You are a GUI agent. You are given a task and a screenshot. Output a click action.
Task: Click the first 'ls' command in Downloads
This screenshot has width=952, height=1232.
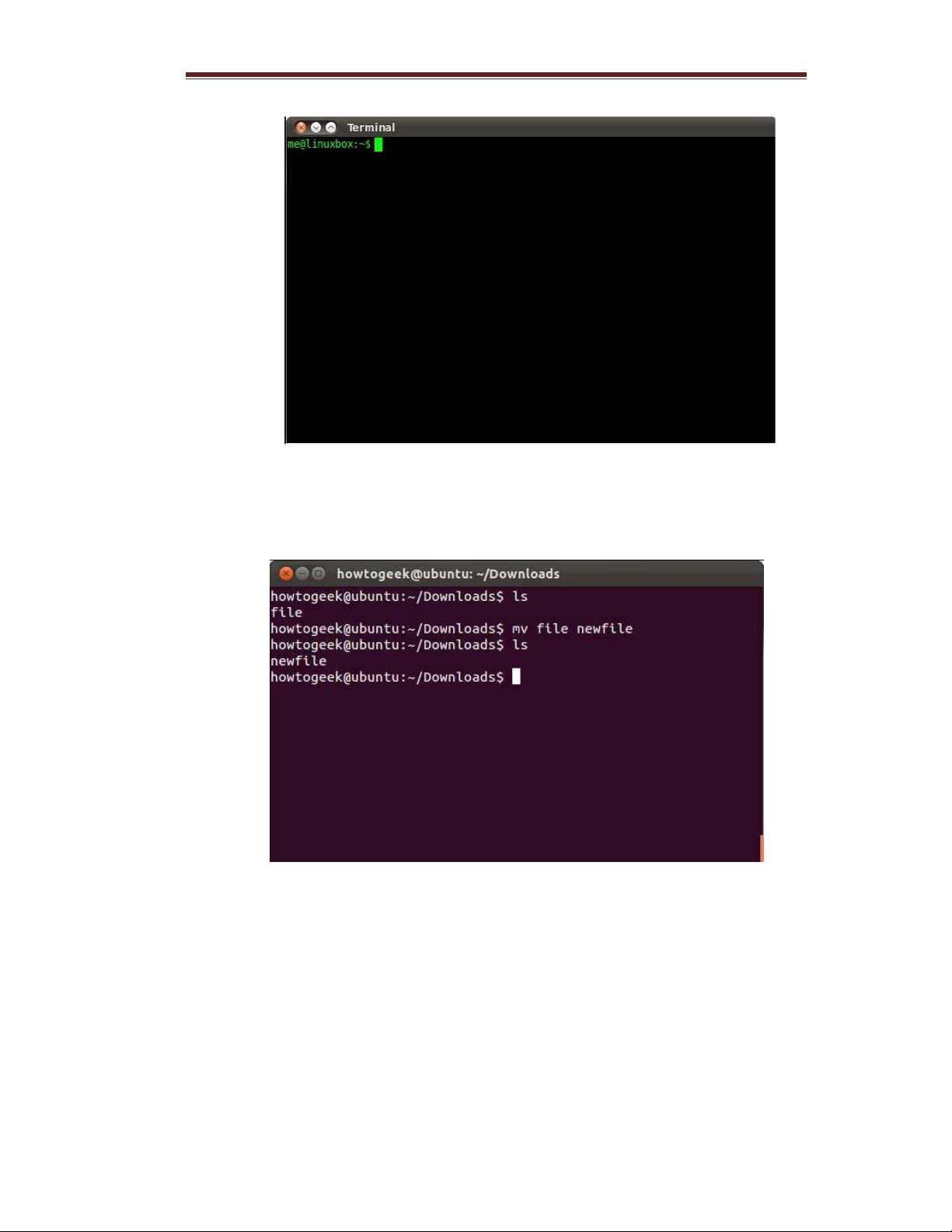click(520, 596)
